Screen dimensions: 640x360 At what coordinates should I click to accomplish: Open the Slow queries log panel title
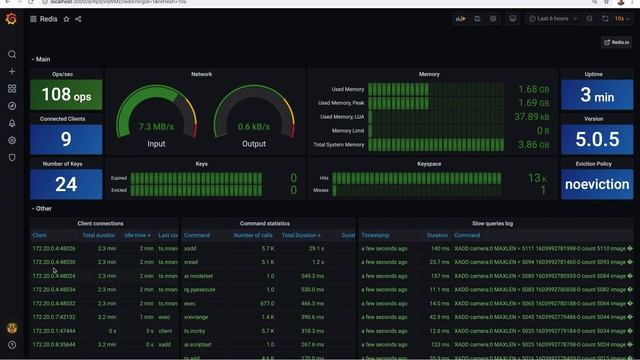coord(492,224)
